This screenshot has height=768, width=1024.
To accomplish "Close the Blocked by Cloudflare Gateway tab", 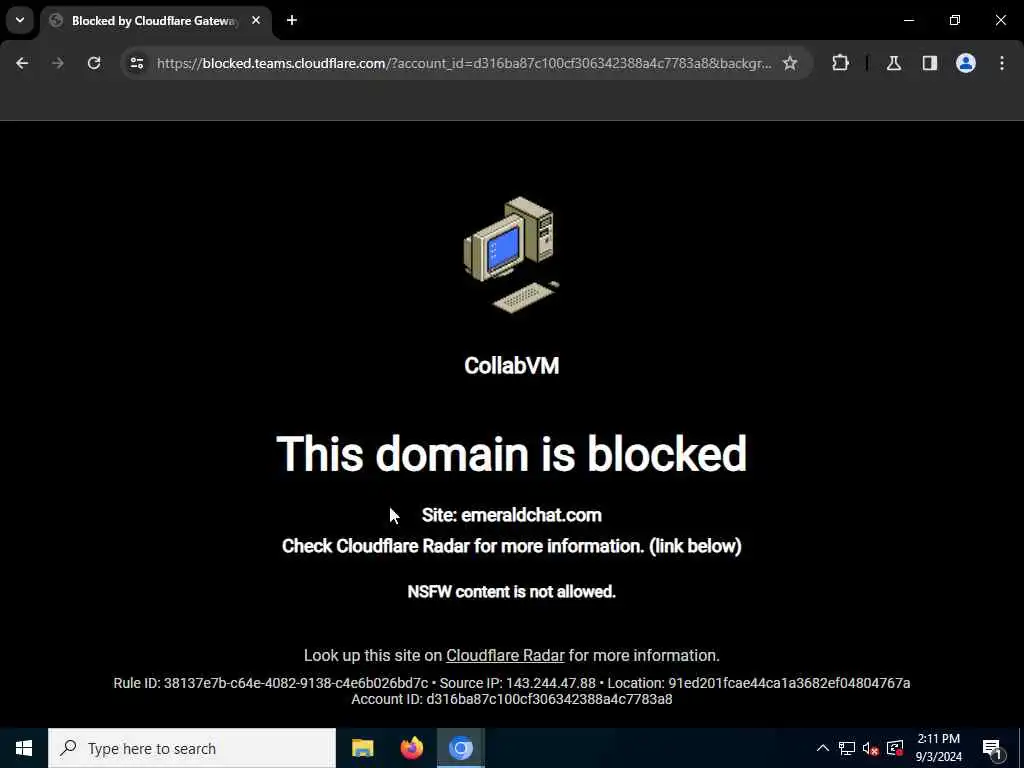I will [256, 20].
